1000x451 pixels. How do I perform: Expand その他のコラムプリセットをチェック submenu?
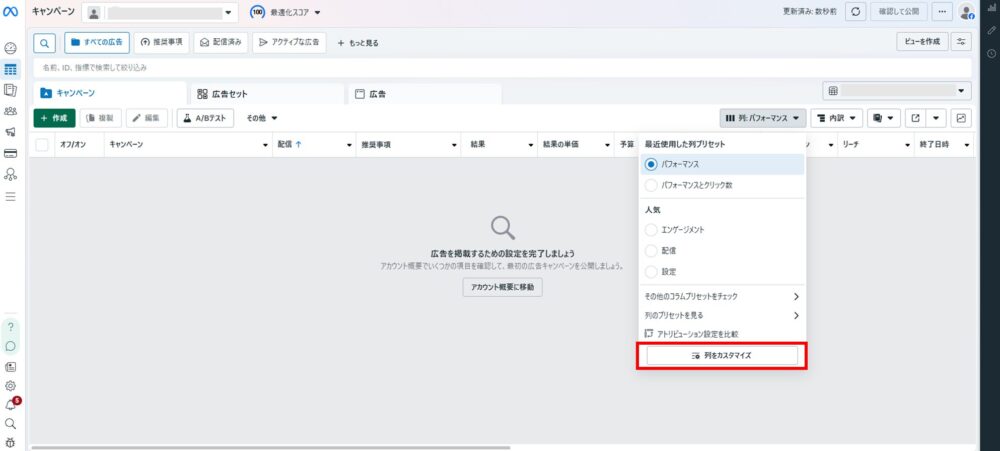[721, 296]
